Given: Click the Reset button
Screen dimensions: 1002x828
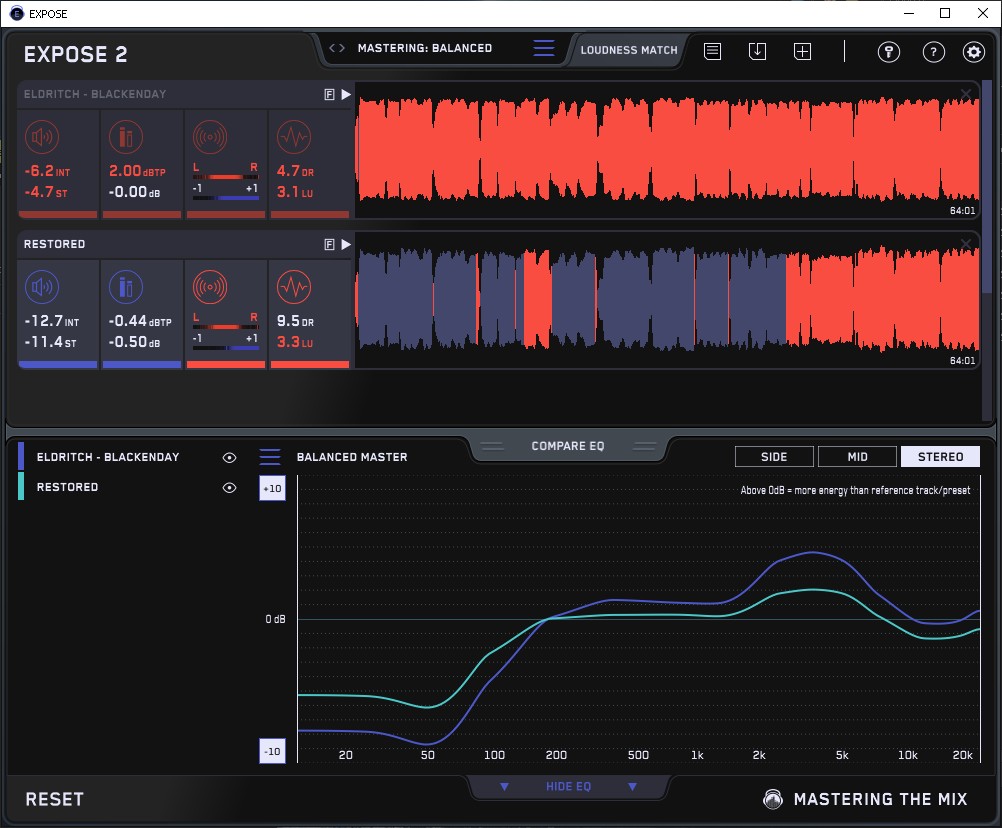Looking at the screenshot, I should pos(55,799).
